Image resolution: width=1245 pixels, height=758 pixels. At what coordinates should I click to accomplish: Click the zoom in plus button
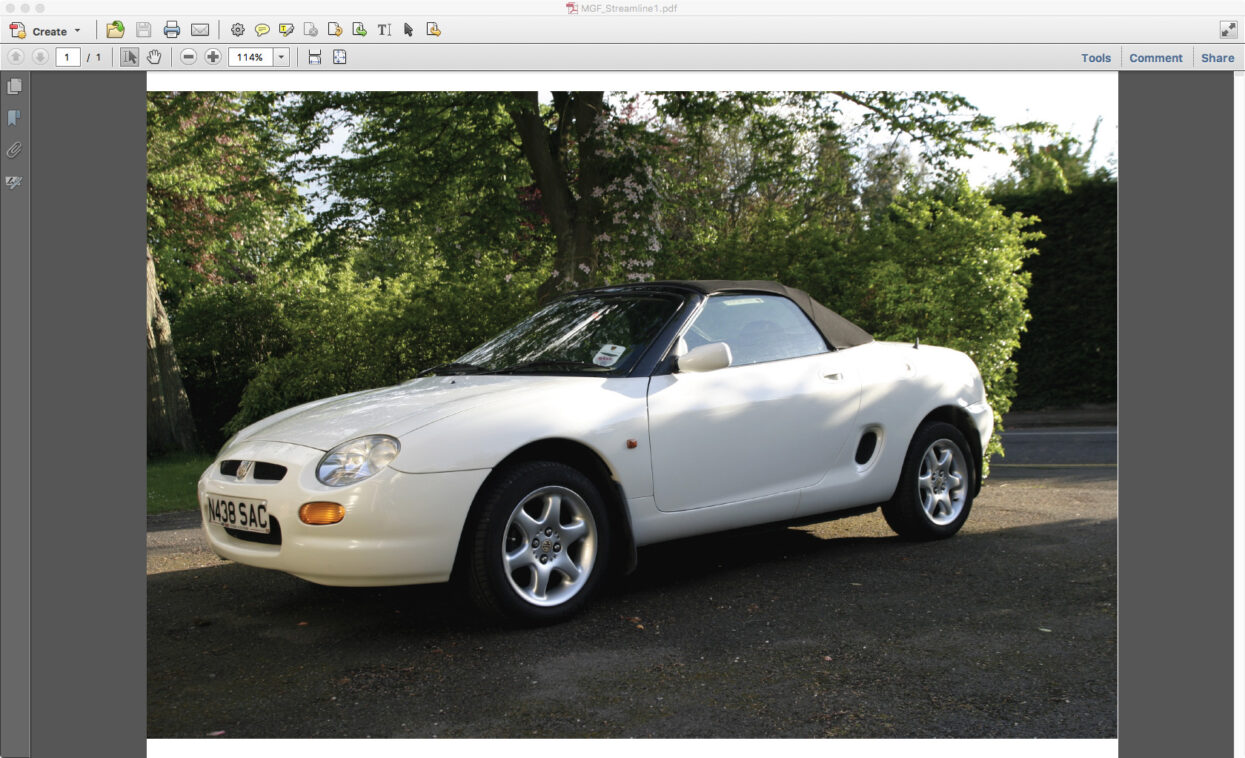click(x=213, y=57)
